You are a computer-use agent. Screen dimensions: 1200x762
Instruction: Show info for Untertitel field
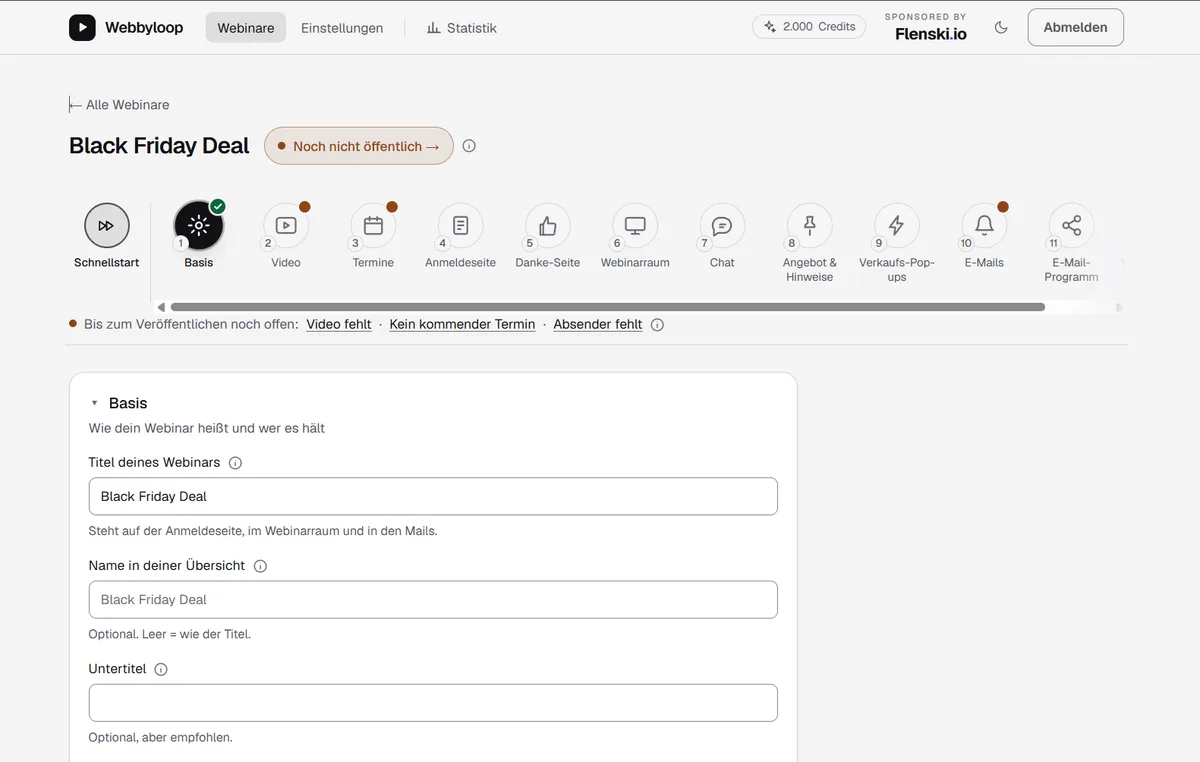[161, 669]
